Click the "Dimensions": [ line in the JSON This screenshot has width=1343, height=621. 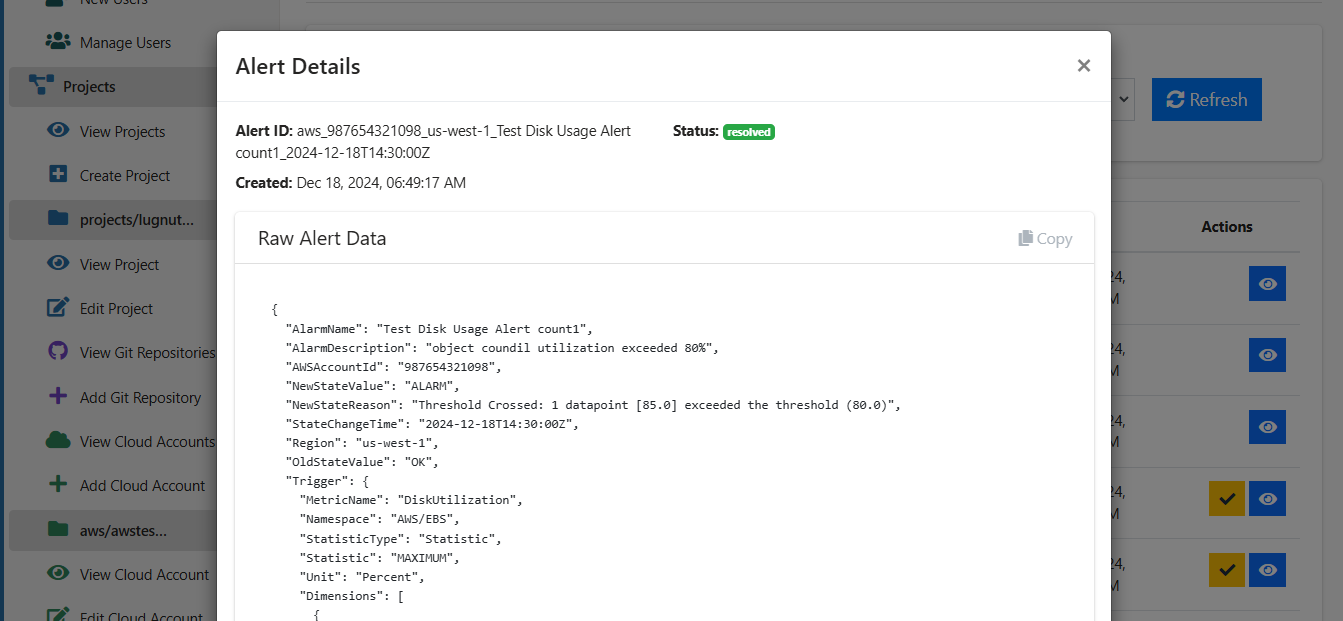point(351,596)
